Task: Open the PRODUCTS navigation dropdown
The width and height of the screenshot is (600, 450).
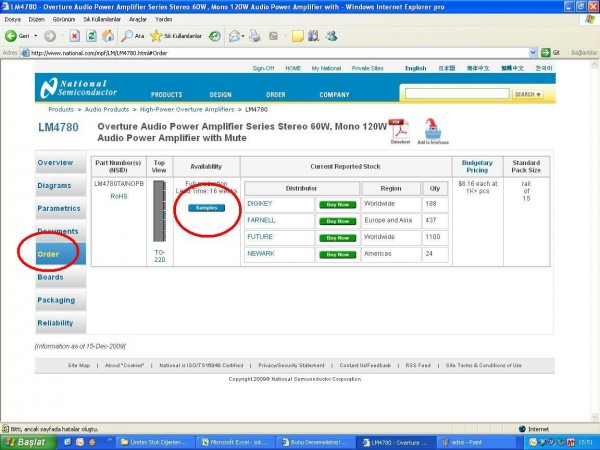Action: point(166,95)
